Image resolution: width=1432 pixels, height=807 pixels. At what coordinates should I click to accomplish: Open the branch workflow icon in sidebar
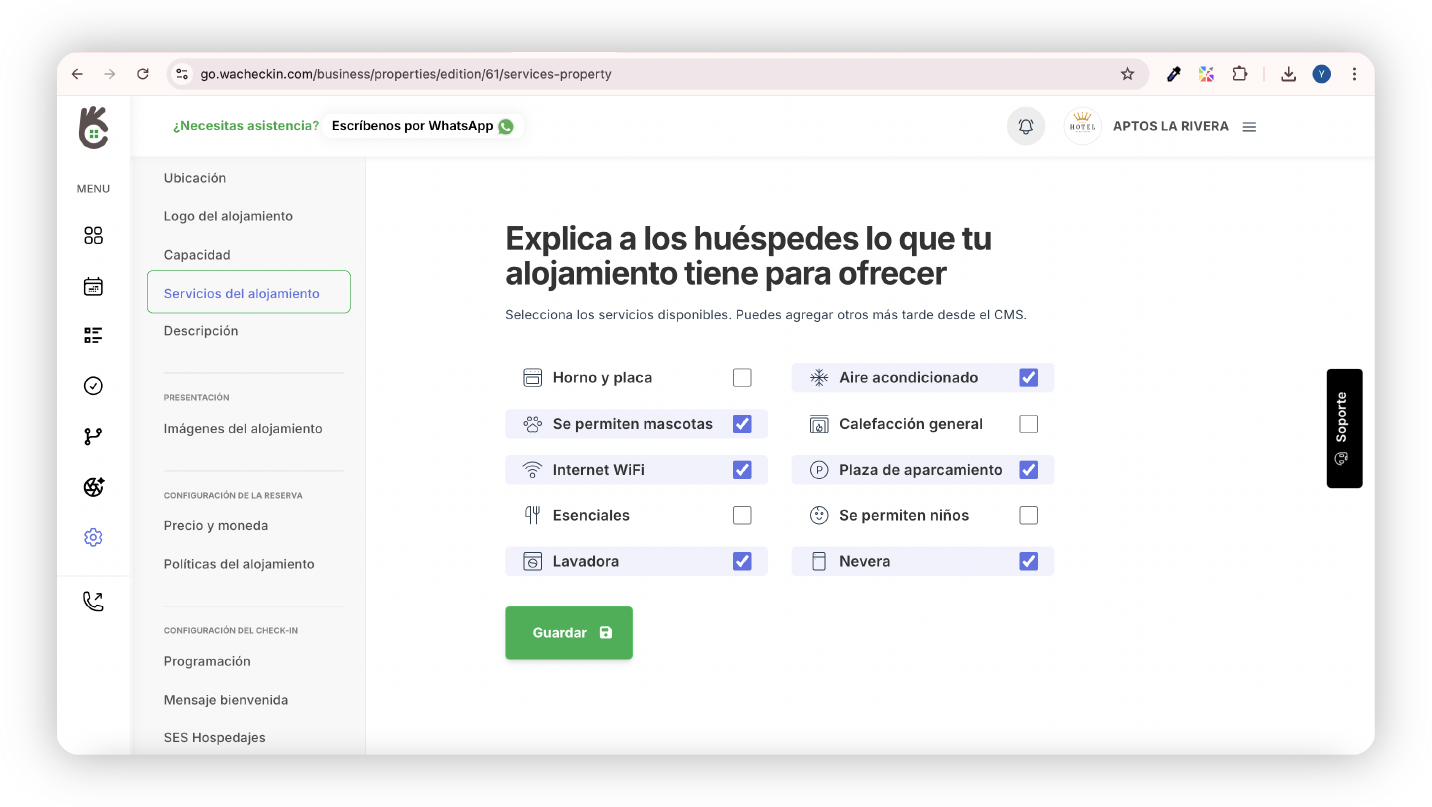(93, 436)
